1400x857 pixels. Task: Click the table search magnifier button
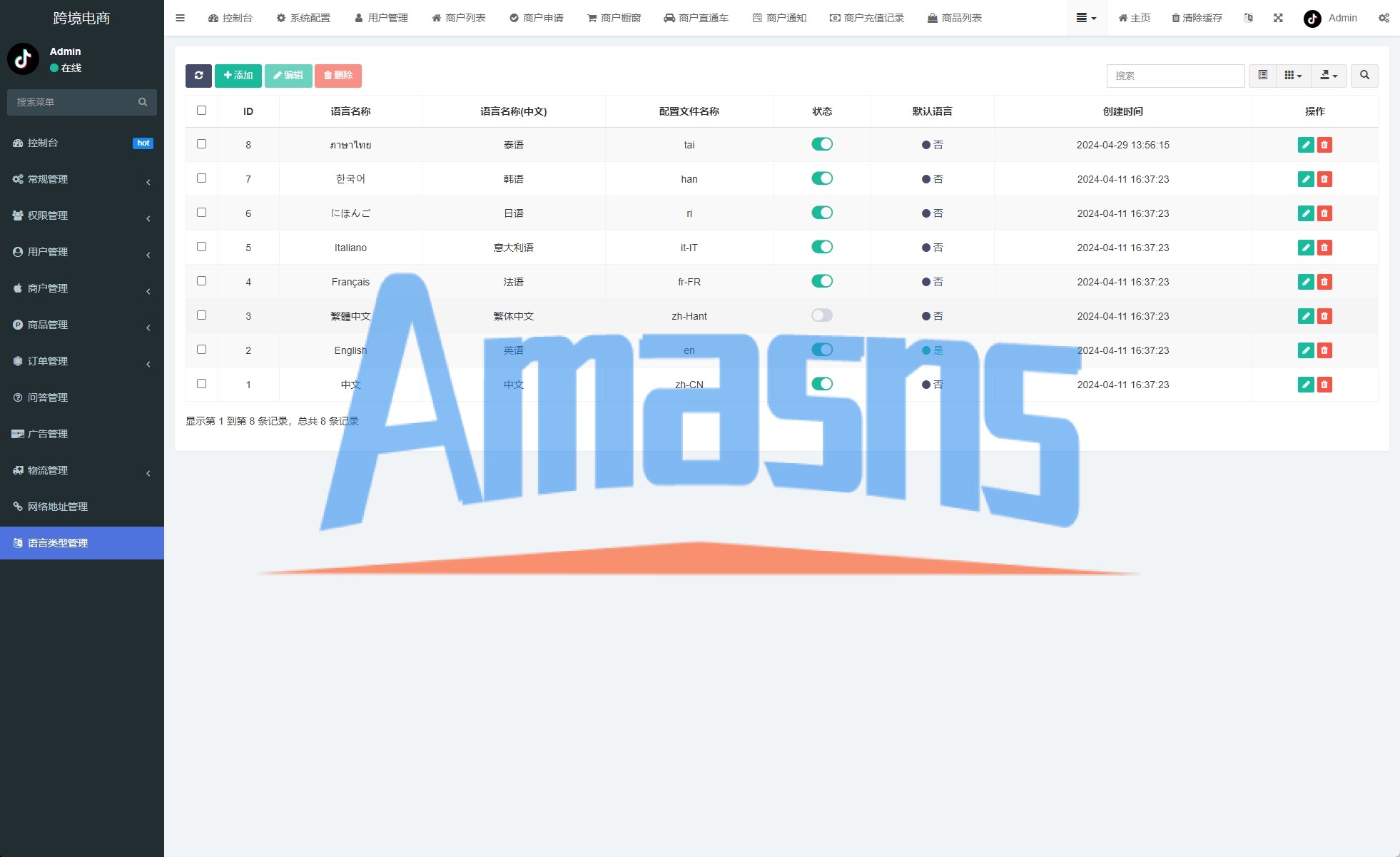(1364, 76)
